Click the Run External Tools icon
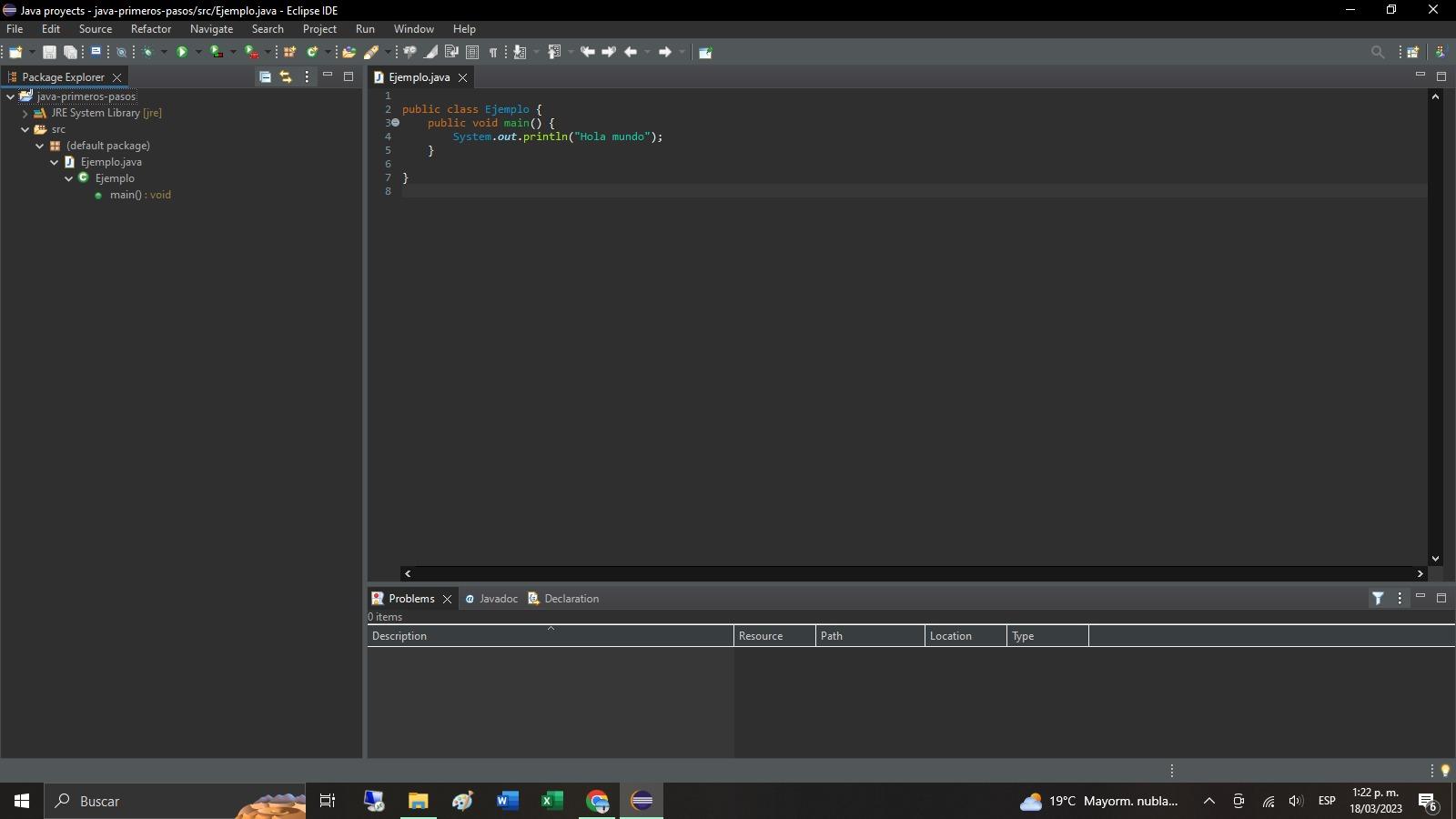Screen dimensions: 1456x819 (x=252, y=52)
